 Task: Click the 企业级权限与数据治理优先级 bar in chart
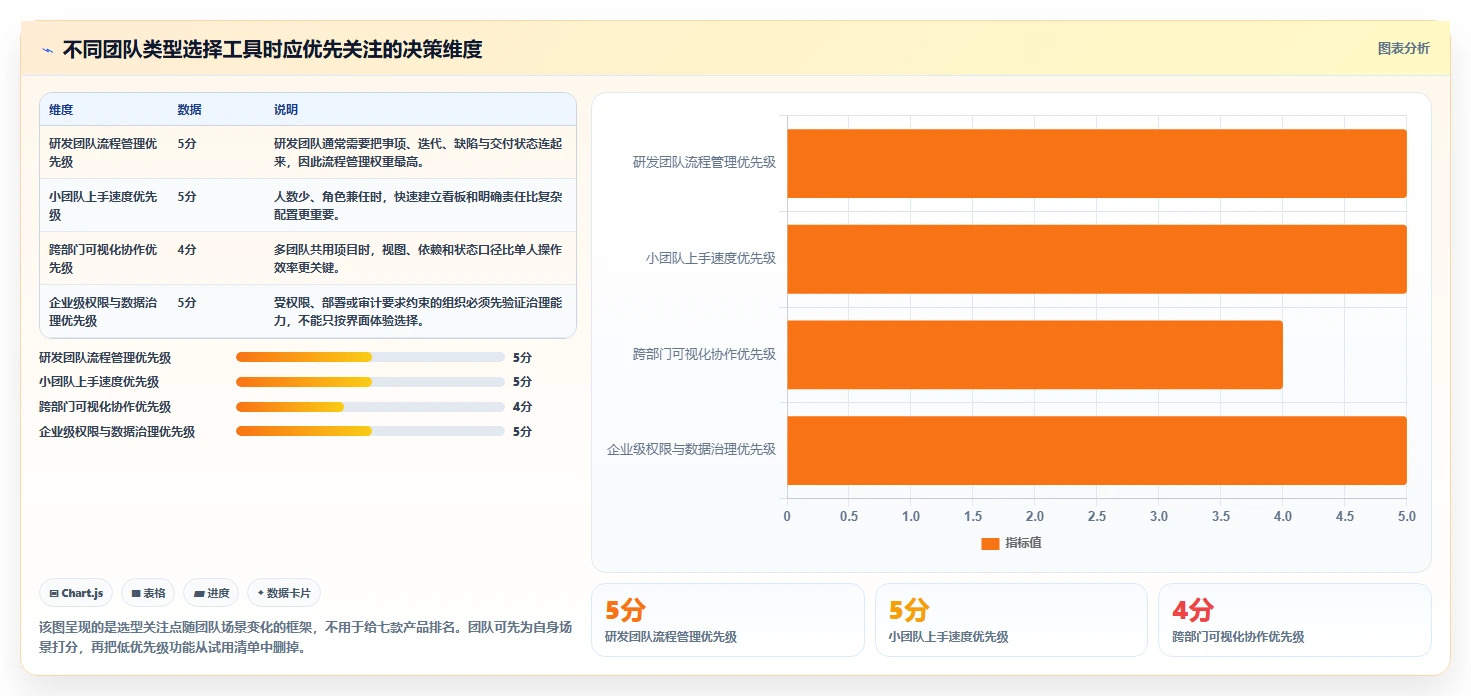tap(1097, 450)
